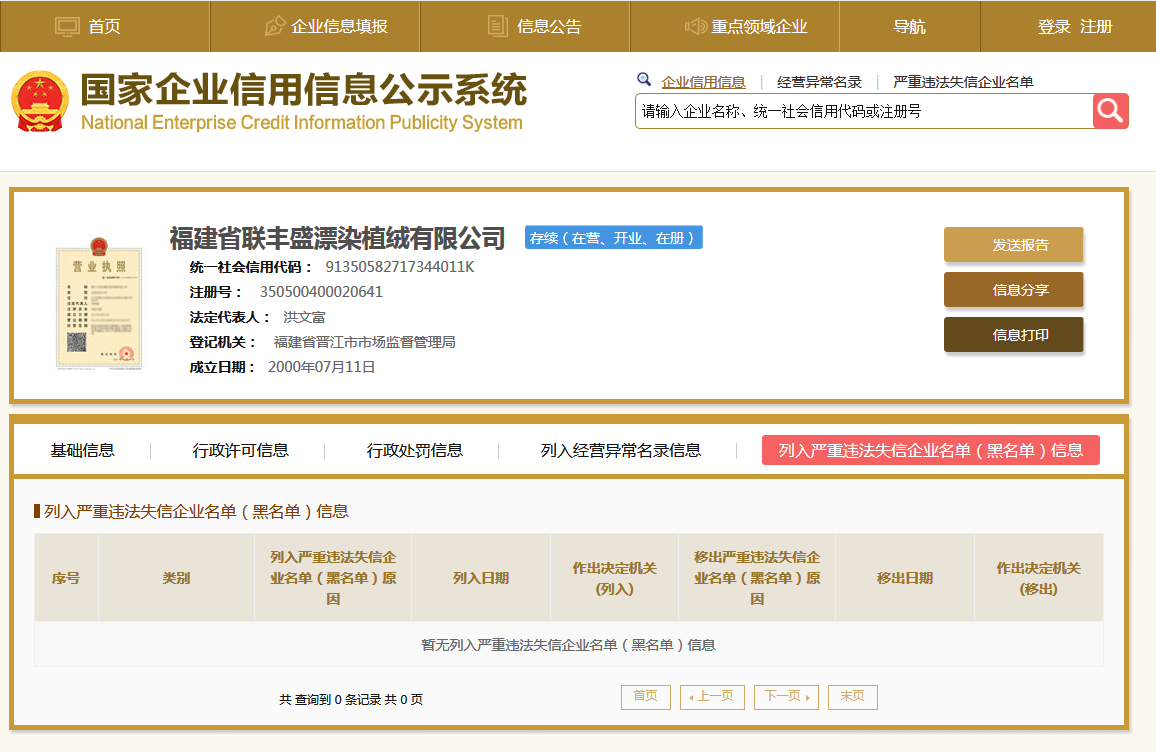Go to next page with 下一页
The height and width of the screenshot is (752, 1156).
(786, 697)
